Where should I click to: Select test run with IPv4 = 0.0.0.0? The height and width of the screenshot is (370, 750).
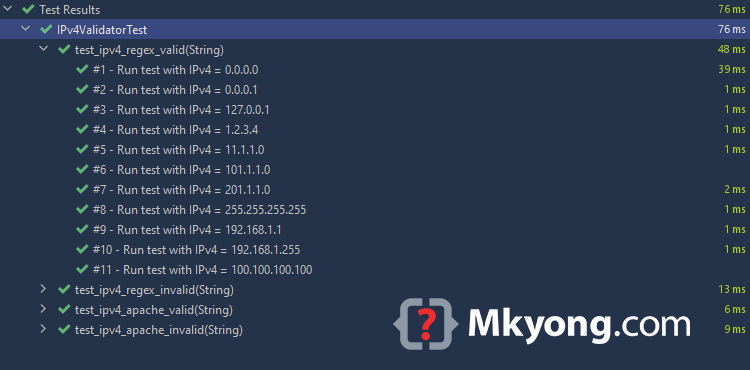(x=176, y=70)
